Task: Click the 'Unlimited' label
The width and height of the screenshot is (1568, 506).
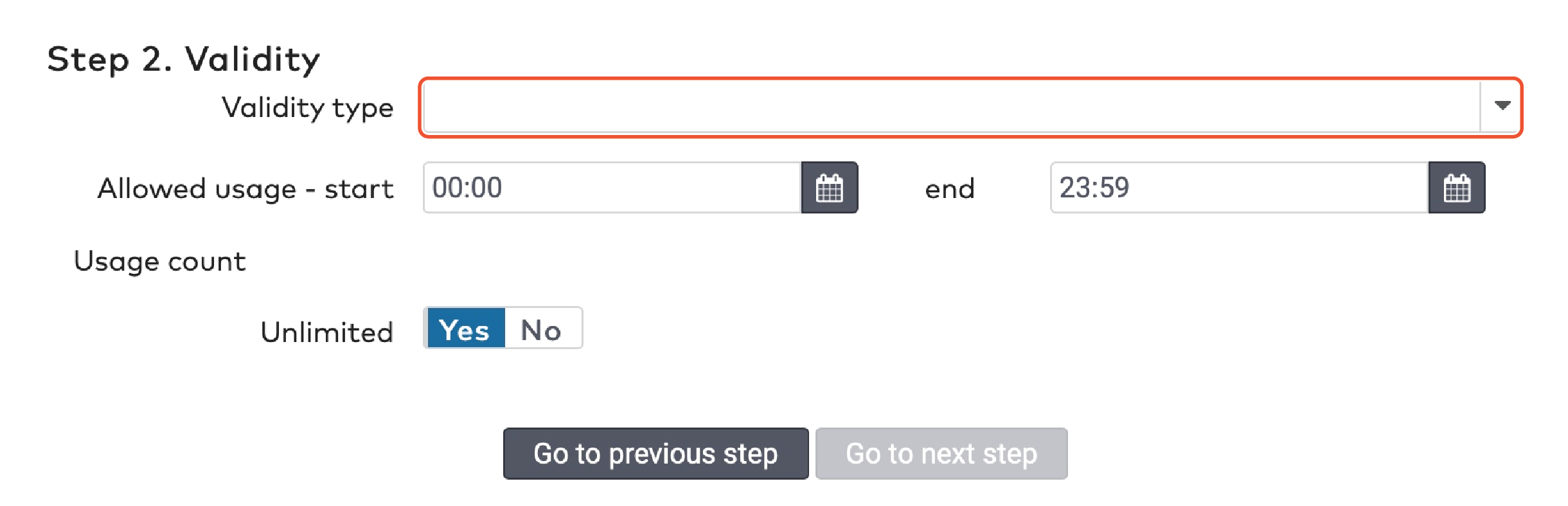Action: (326, 332)
